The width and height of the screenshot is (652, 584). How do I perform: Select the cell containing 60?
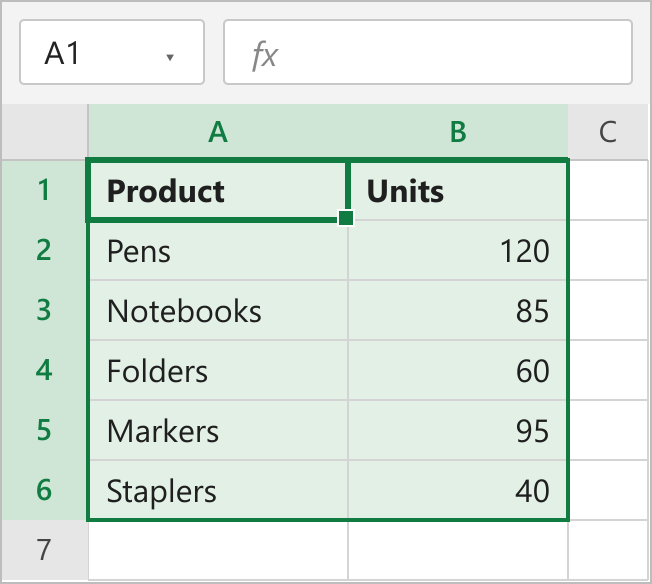click(x=457, y=370)
